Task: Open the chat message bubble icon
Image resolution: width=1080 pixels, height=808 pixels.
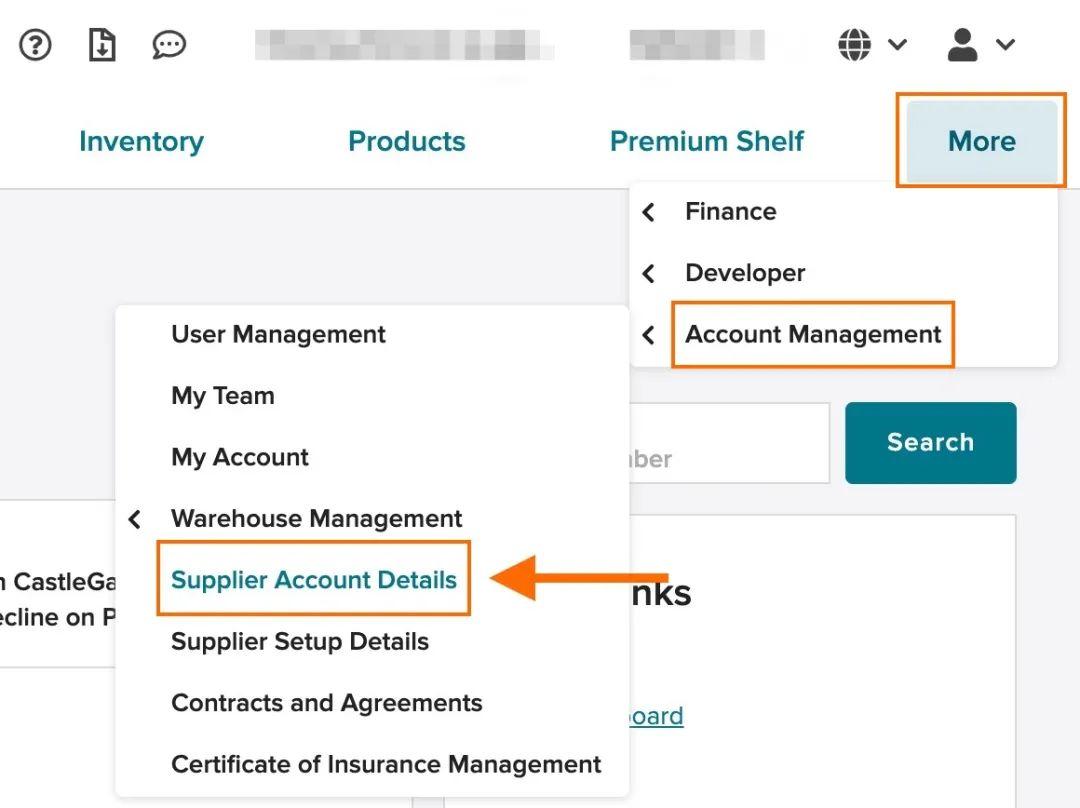Action: pos(169,45)
